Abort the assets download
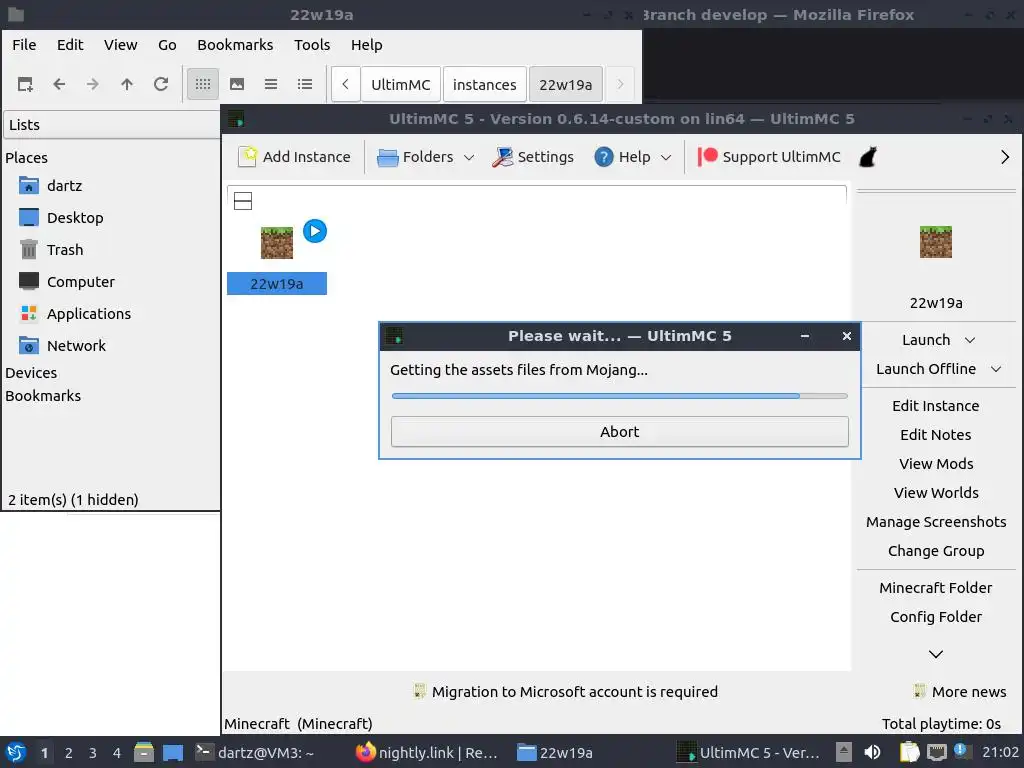The height and width of the screenshot is (768, 1024). pyautogui.click(x=620, y=432)
